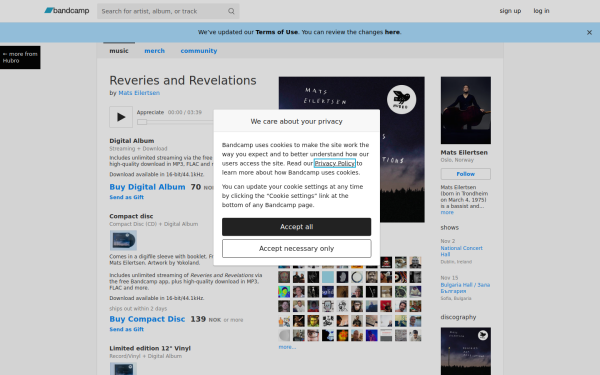Expand the artist bio with 'more'

coord(447,212)
